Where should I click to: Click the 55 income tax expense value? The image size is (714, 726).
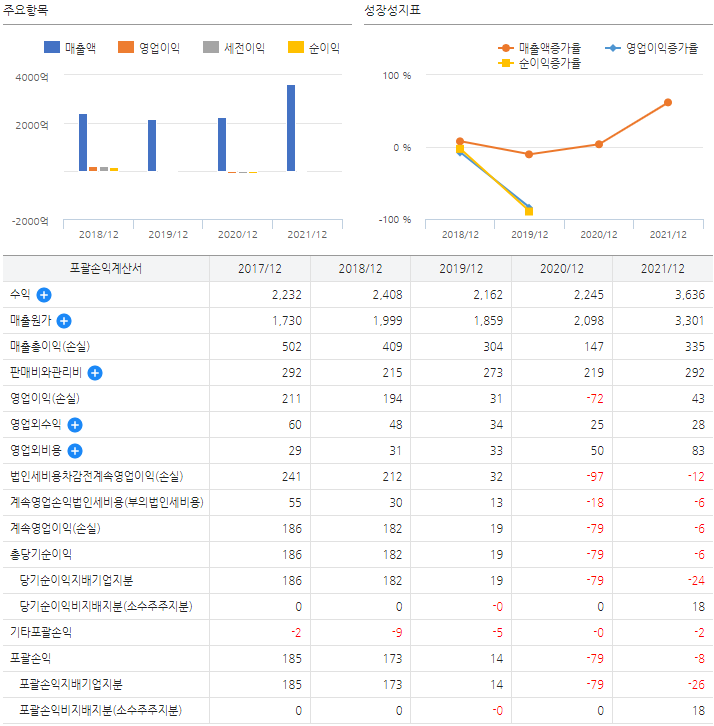295,502
